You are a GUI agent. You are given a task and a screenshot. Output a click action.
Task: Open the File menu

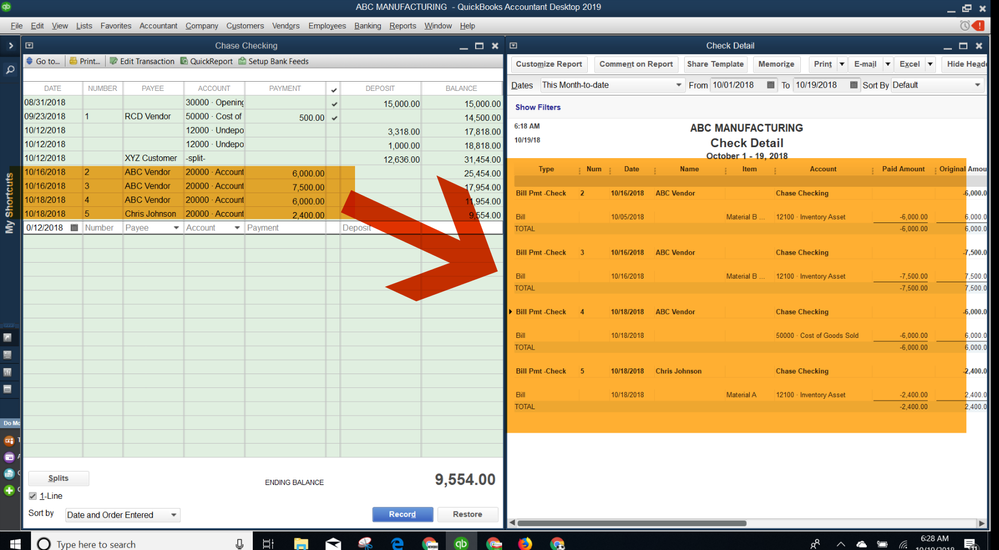(17, 25)
